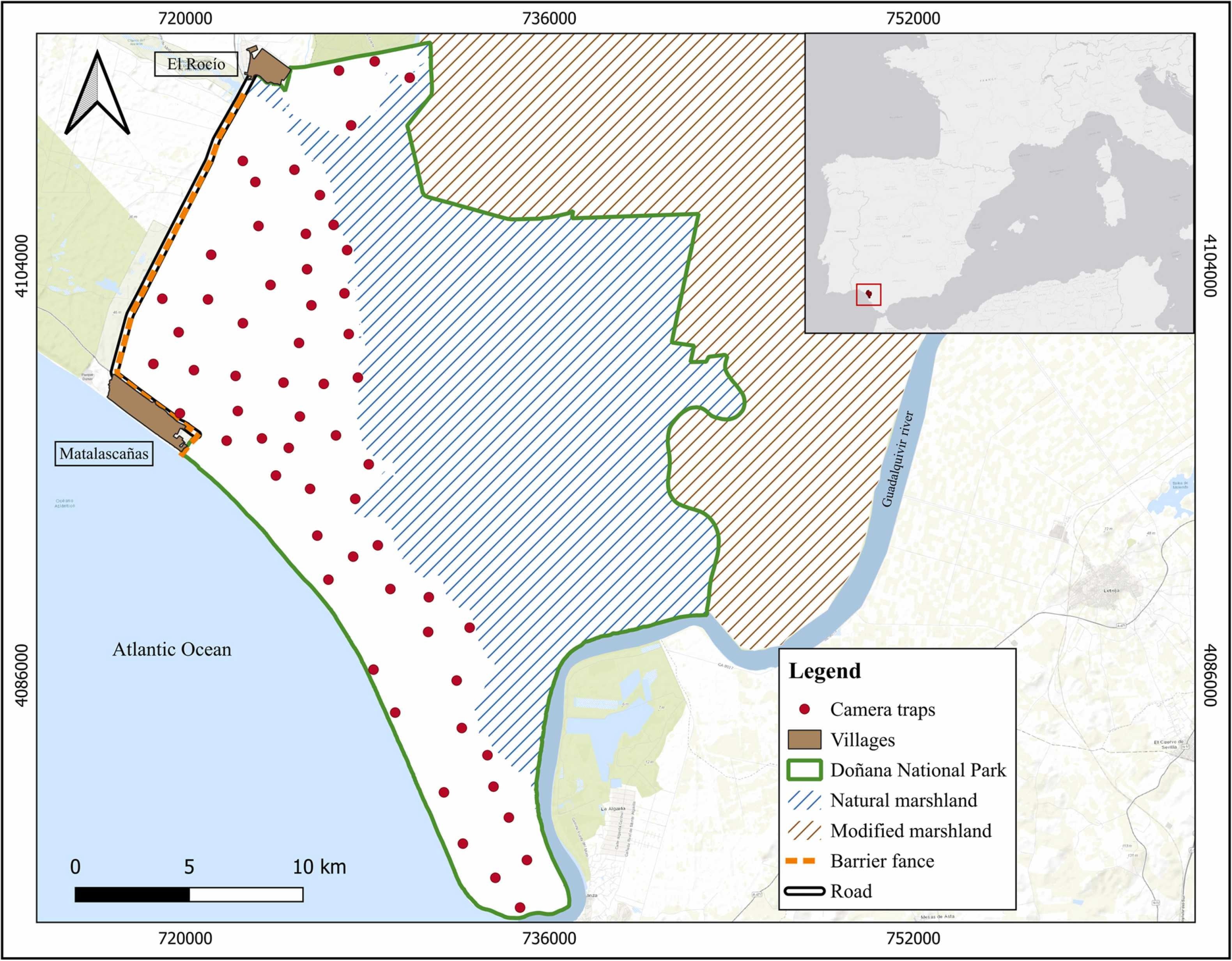Click the brown Modified marshland hatch symbol

[x=804, y=831]
